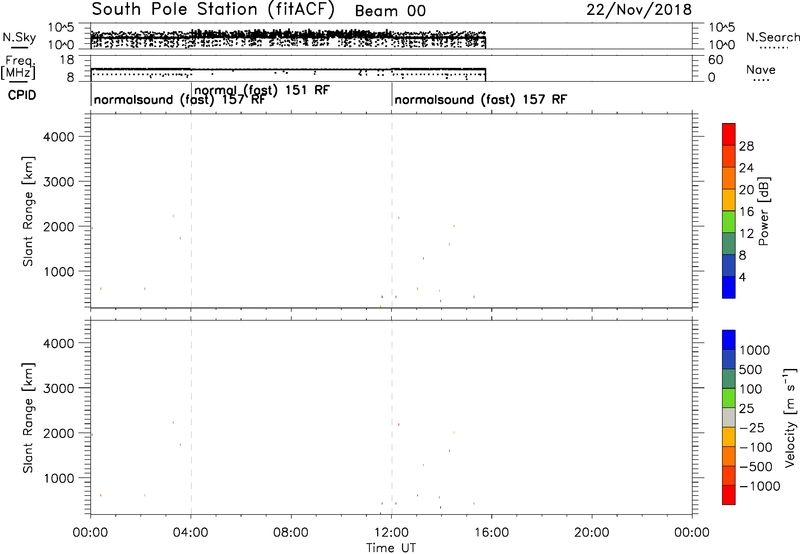Click the date "22/Nov/2018" at top right
800x554 pixels.
point(639,10)
